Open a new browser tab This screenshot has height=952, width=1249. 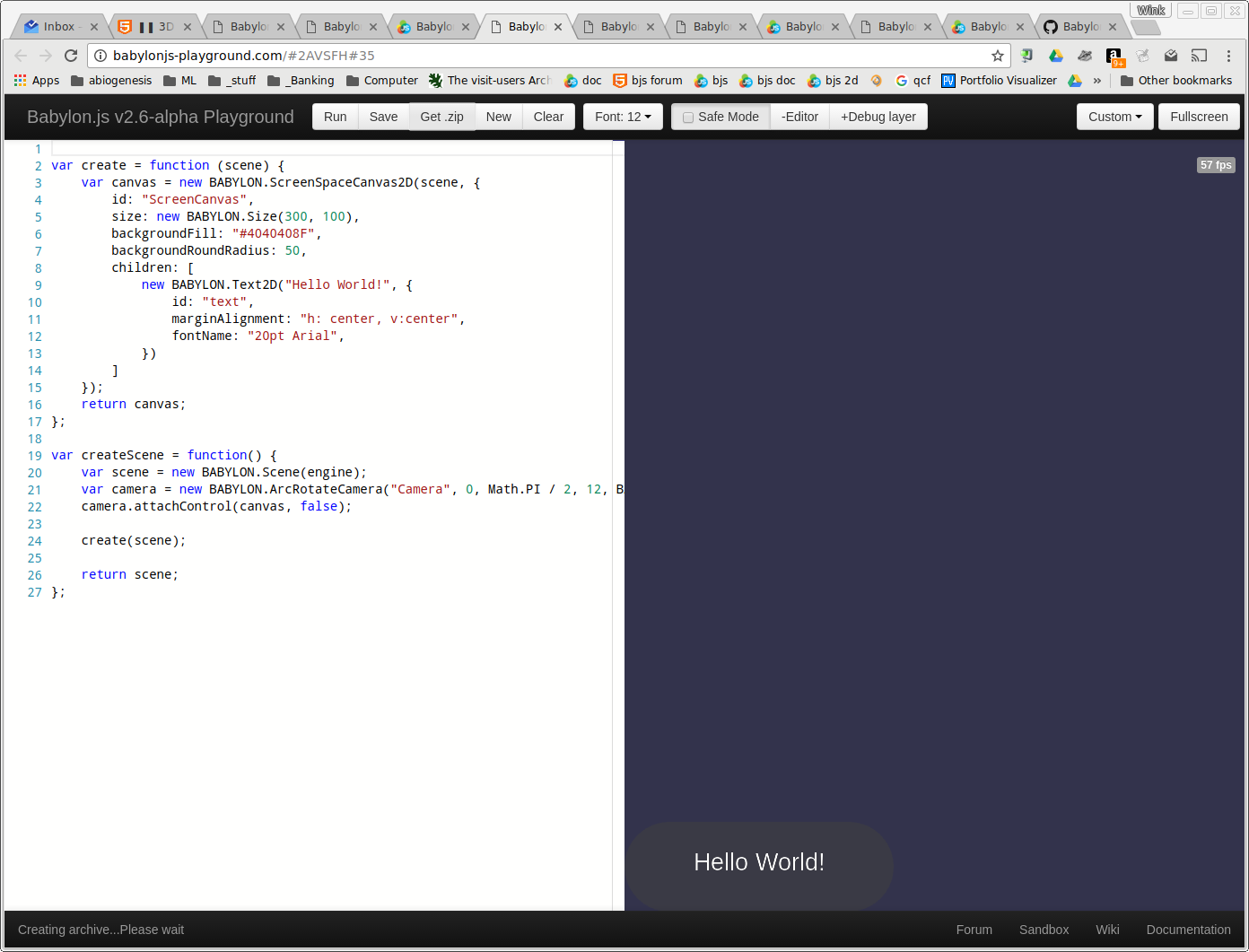pyautogui.click(x=1145, y=28)
